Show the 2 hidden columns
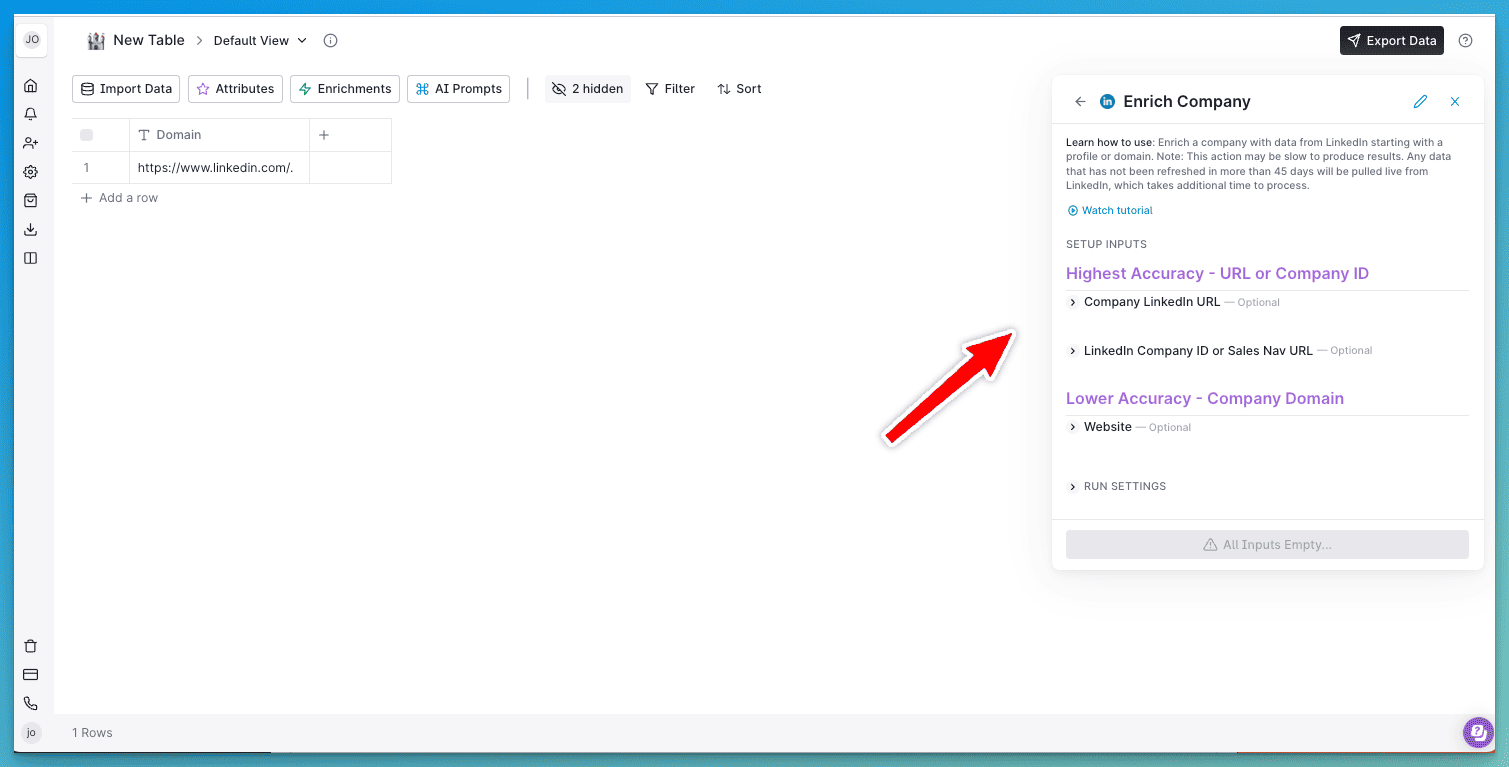This screenshot has width=1509, height=767. coord(588,89)
